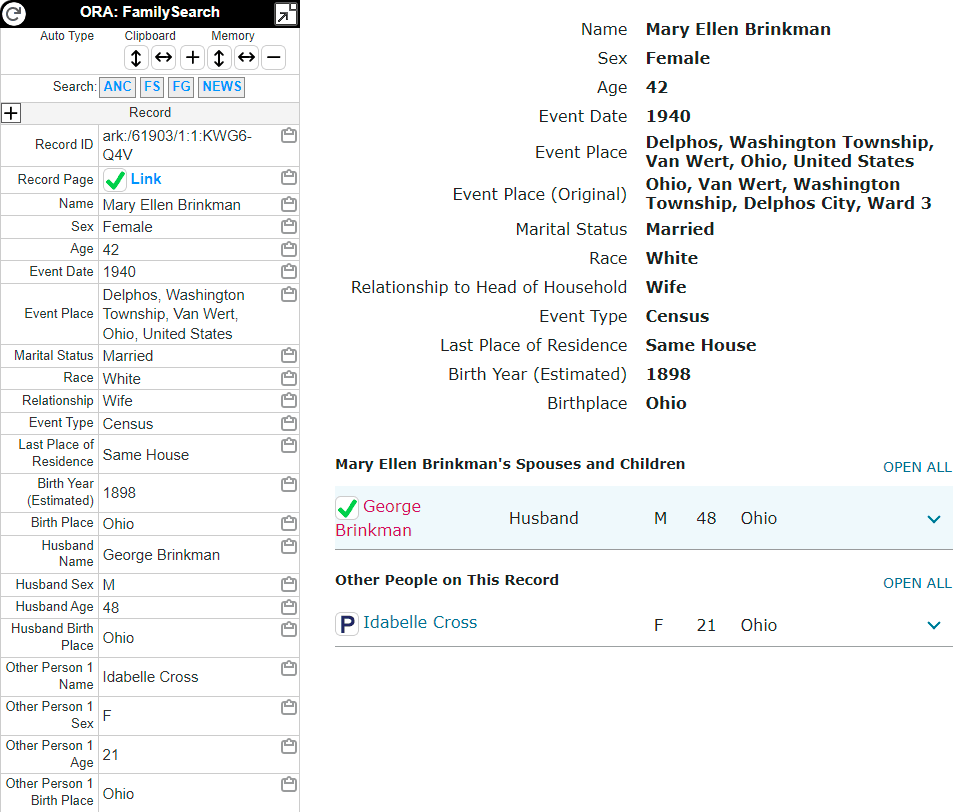Copy the Record Page link to clipboard

tap(289, 177)
